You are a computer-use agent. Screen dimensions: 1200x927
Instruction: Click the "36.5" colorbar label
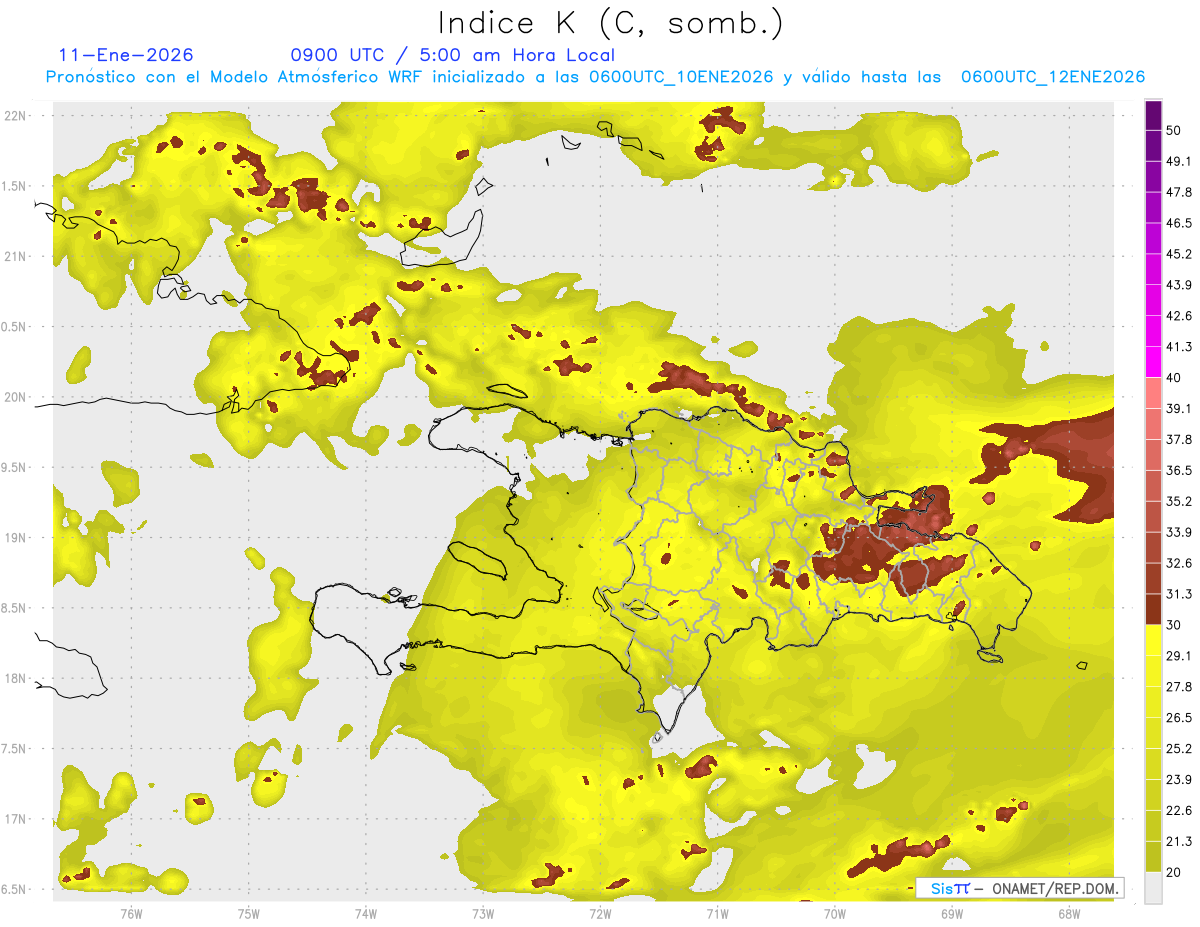(1179, 470)
